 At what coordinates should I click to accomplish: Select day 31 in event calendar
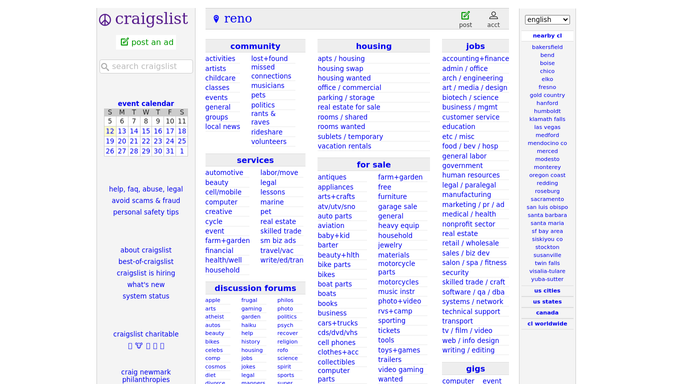[170, 151]
